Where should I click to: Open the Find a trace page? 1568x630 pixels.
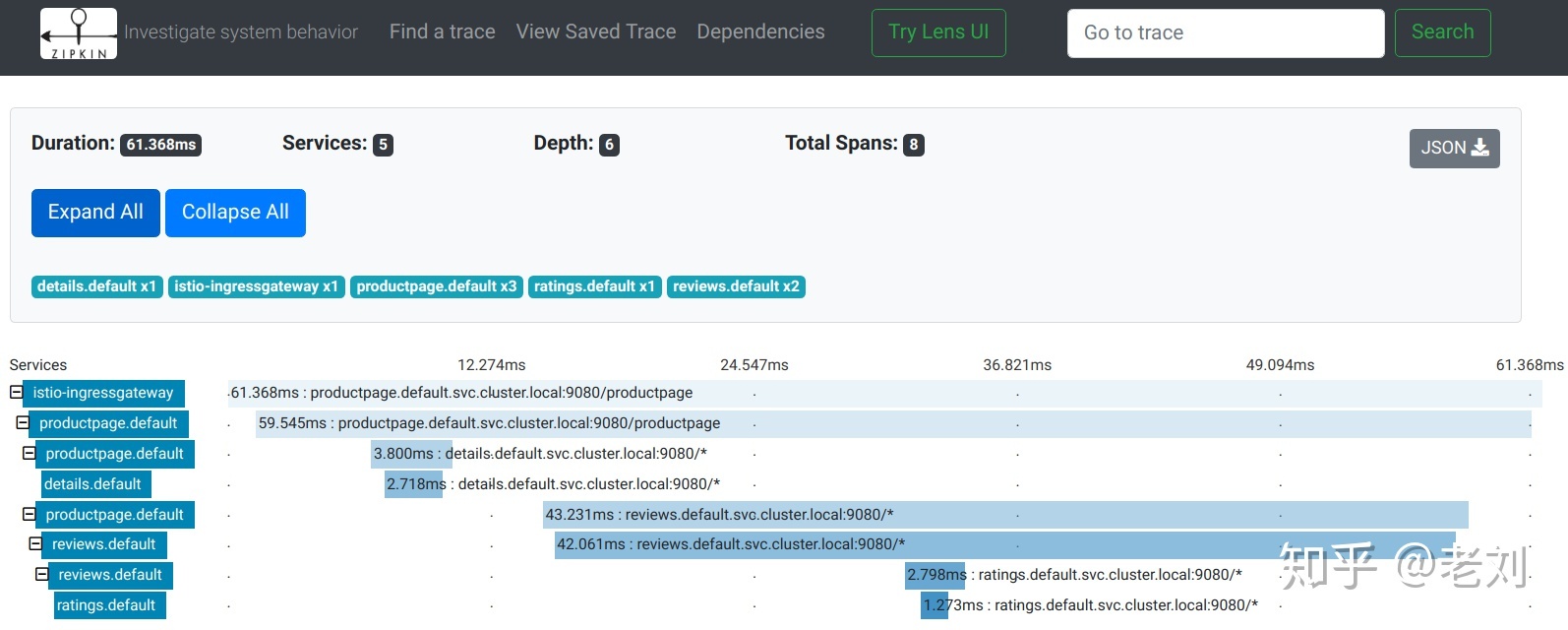click(x=442, y=32)
